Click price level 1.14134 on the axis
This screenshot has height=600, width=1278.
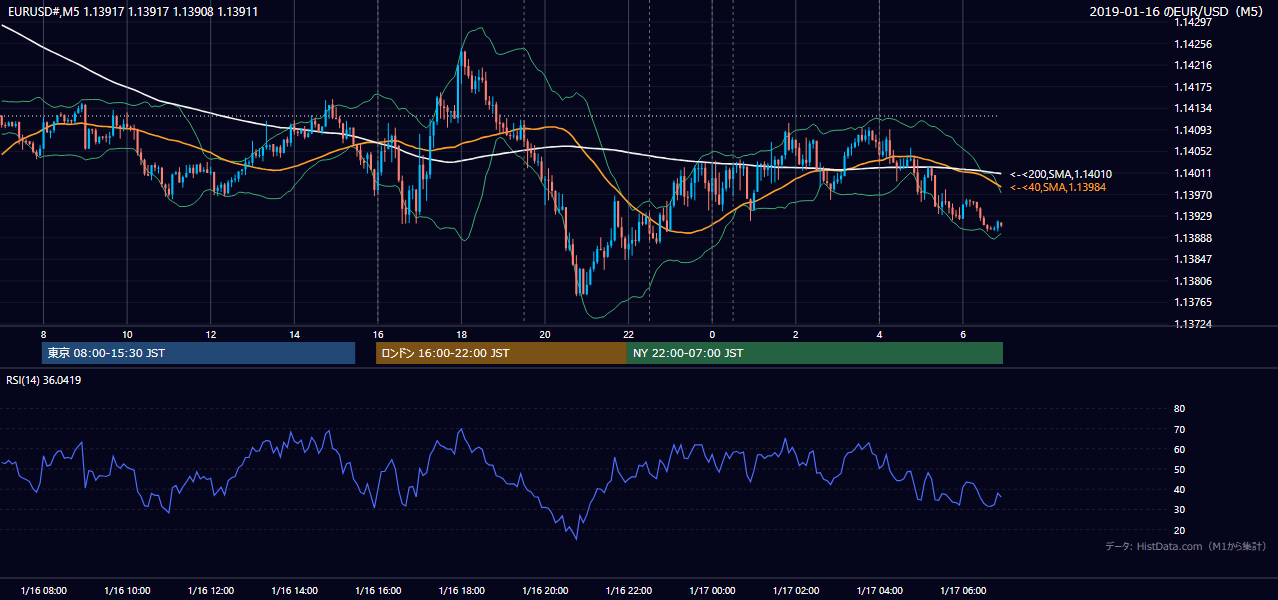coord(1192,108)
